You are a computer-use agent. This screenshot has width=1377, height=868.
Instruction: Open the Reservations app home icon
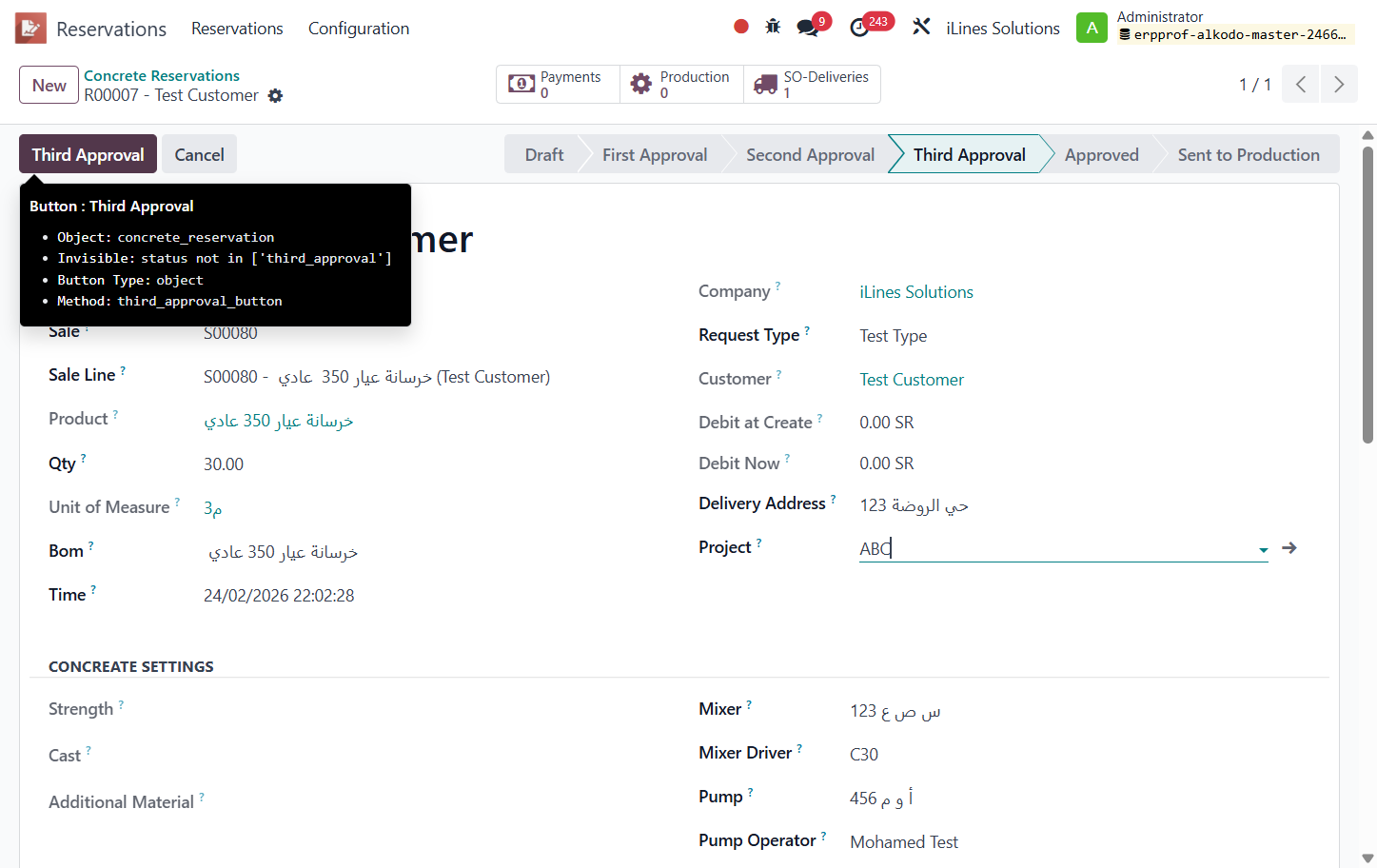(x=30, y=29)
